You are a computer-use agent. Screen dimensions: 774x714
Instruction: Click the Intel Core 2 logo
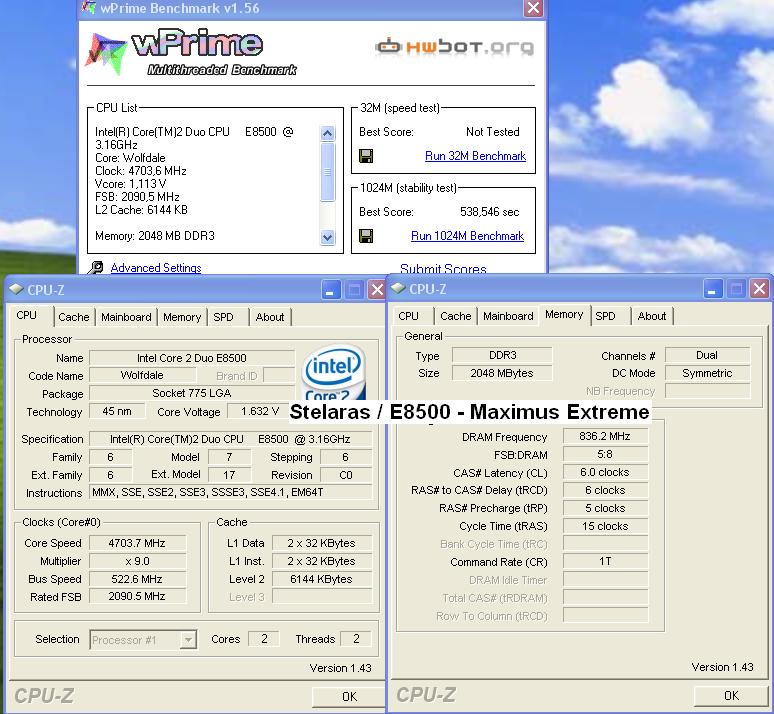point(334,373)
